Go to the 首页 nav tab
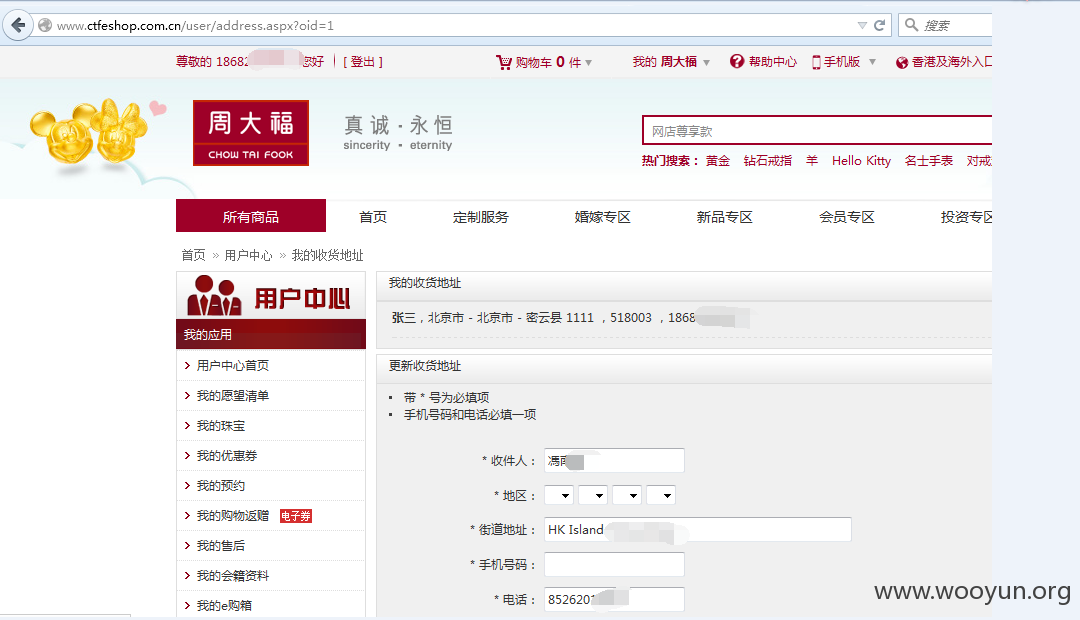The width and height of the screenshot is (1080, 620). pyautogui.click(x=373, y=217)
